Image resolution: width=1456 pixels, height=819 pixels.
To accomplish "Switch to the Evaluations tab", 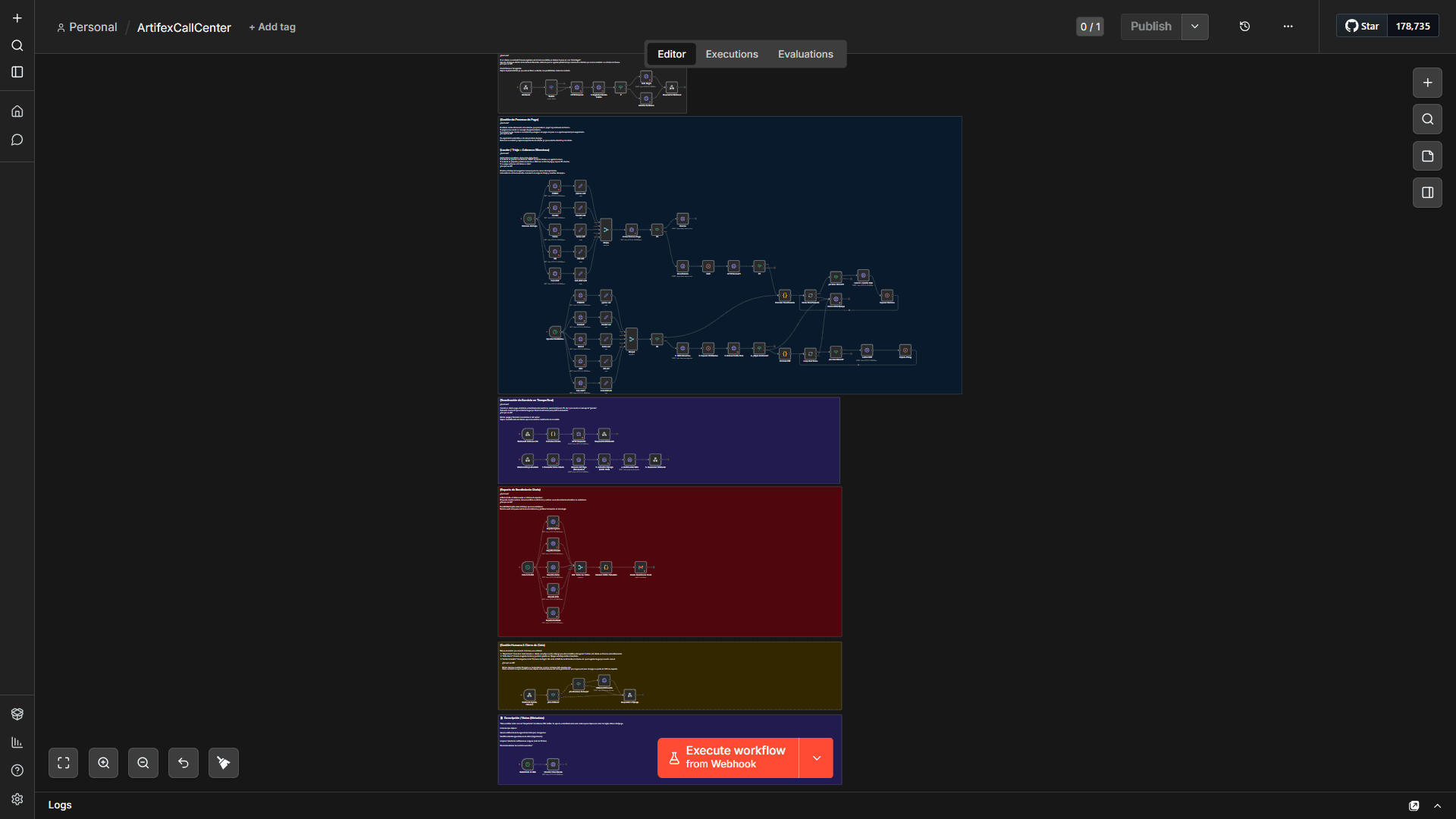I will tap(805, 54).
